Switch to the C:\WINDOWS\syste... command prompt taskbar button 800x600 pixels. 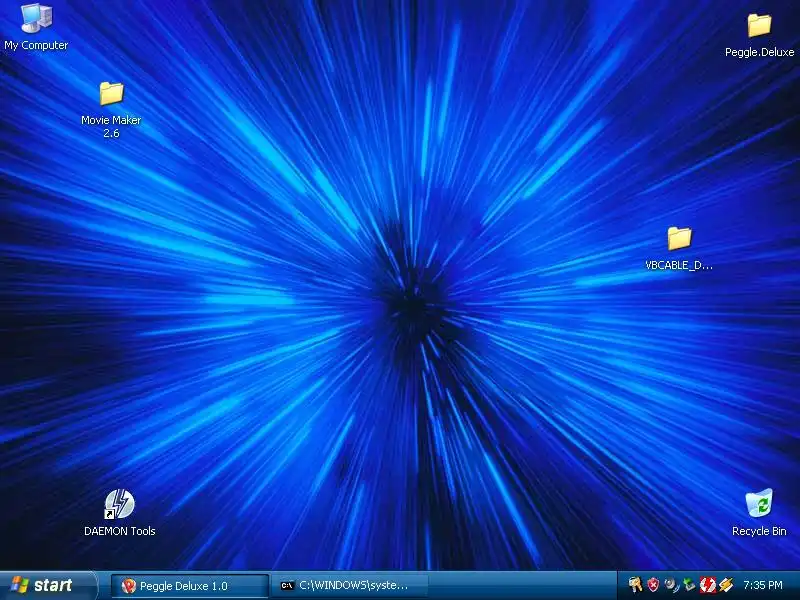click(349, 586)
